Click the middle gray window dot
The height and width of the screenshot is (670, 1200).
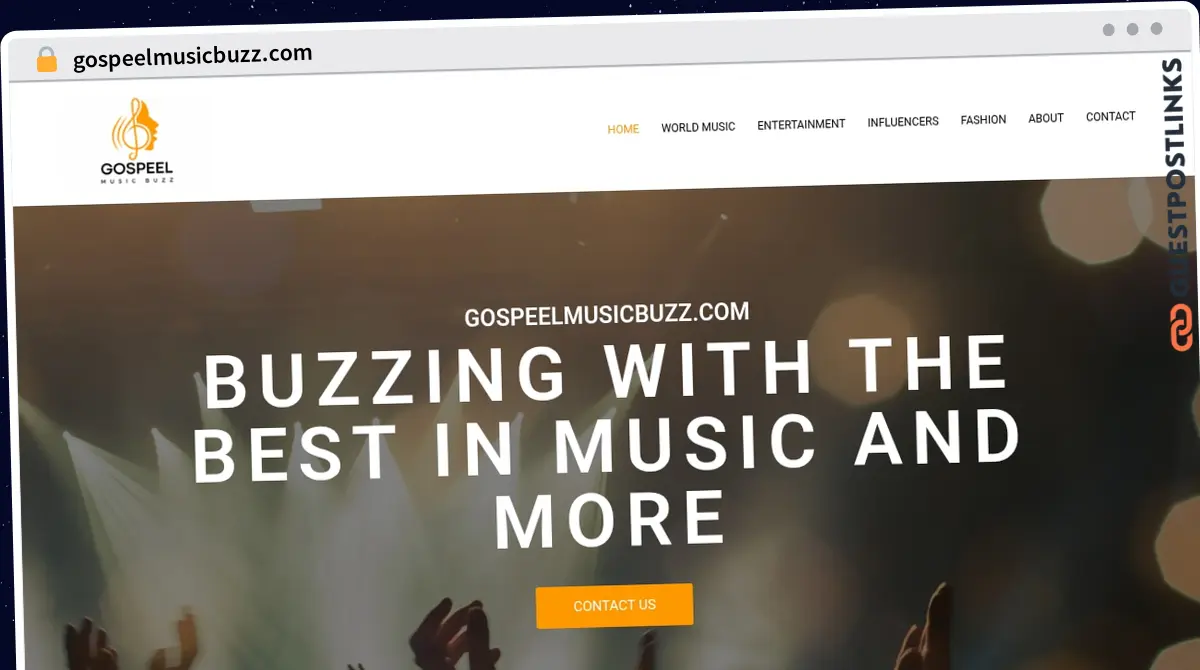pos(1133,30)
